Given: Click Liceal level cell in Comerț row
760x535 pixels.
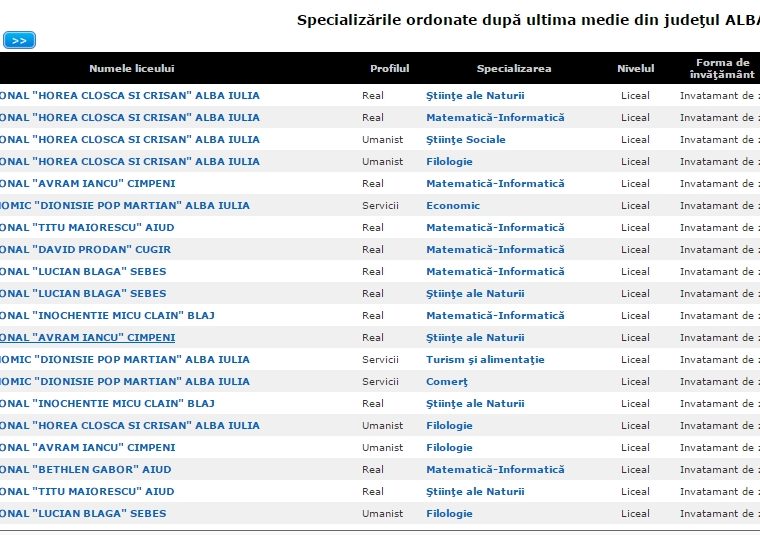Looking at the screenshot, I should tap(635, 382).
